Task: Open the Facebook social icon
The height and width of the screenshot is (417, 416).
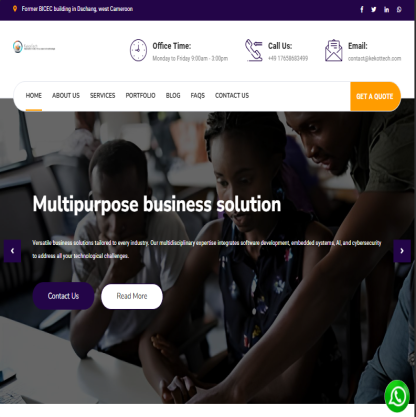Action: coord(362,10)
